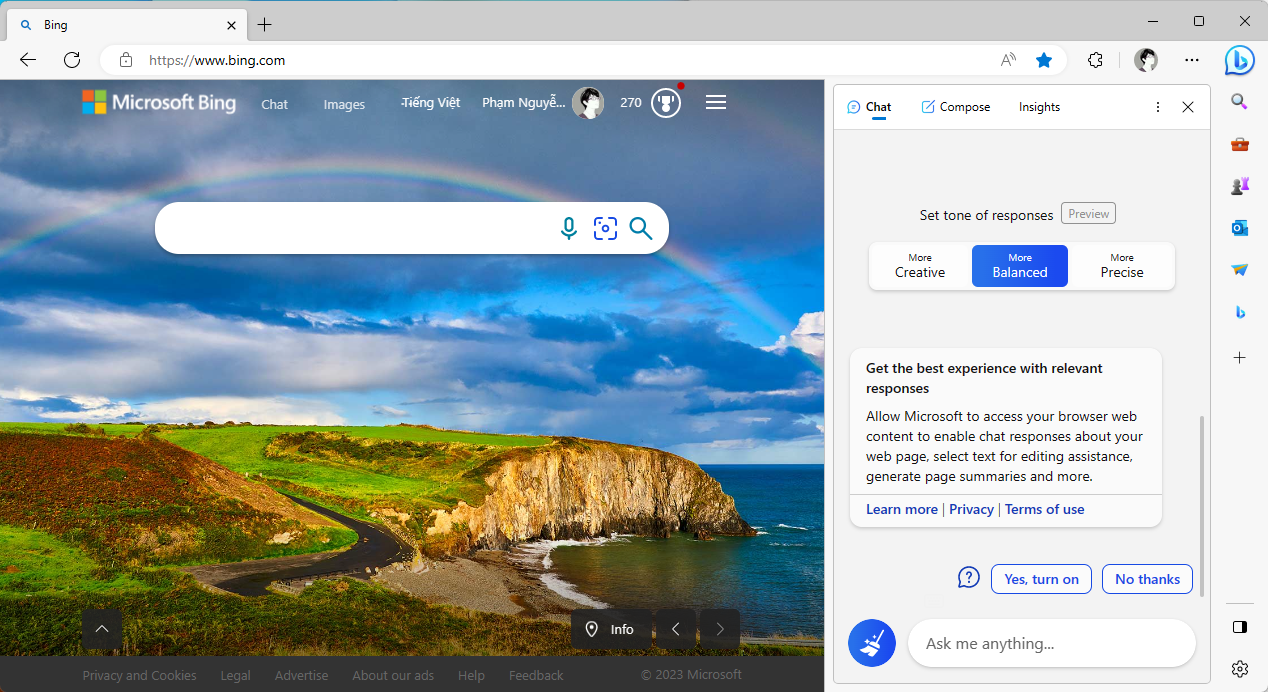Launch Bing Discover from top-right corner
This screenshot has height=692, width=1268.
pos(1239,60)
